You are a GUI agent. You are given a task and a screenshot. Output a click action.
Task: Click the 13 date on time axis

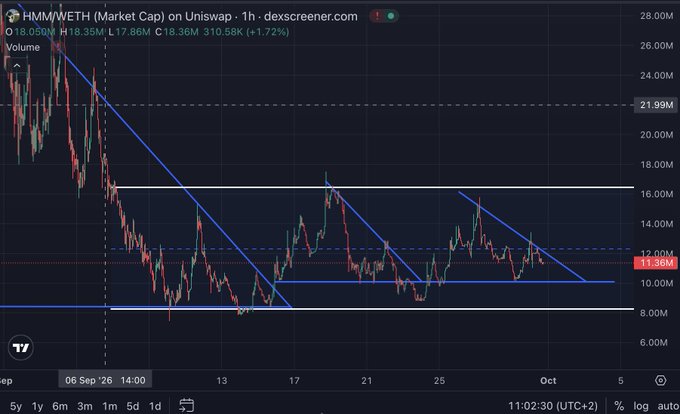(222, 381)
